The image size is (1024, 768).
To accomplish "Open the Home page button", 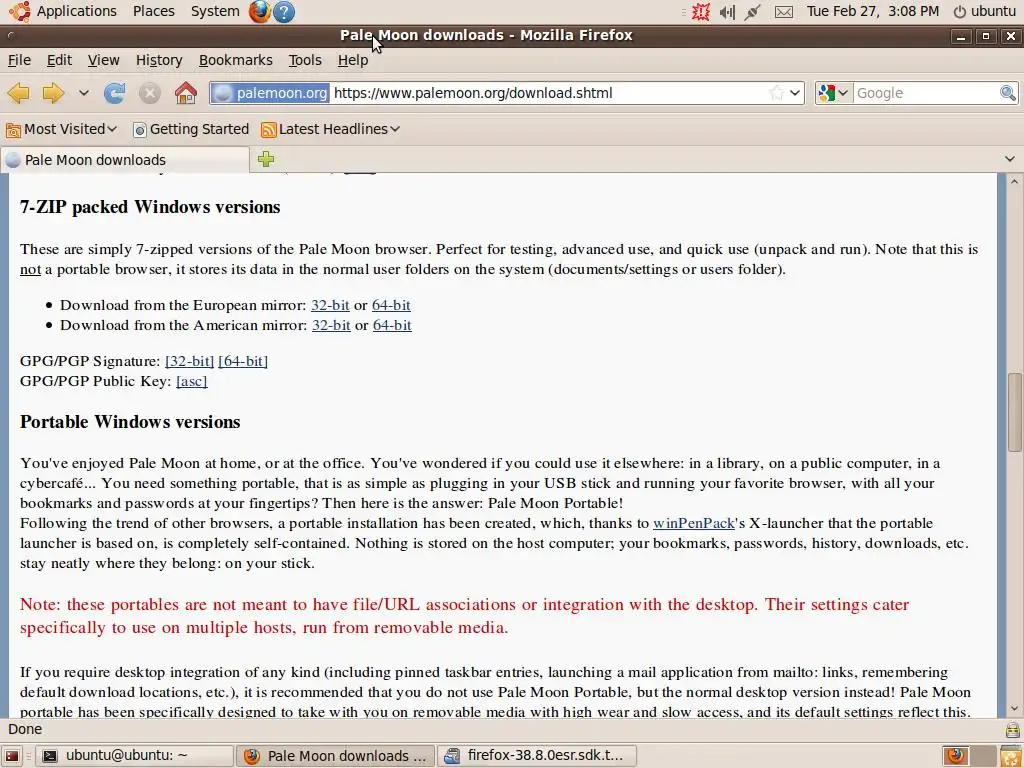I will coord(185,93).
